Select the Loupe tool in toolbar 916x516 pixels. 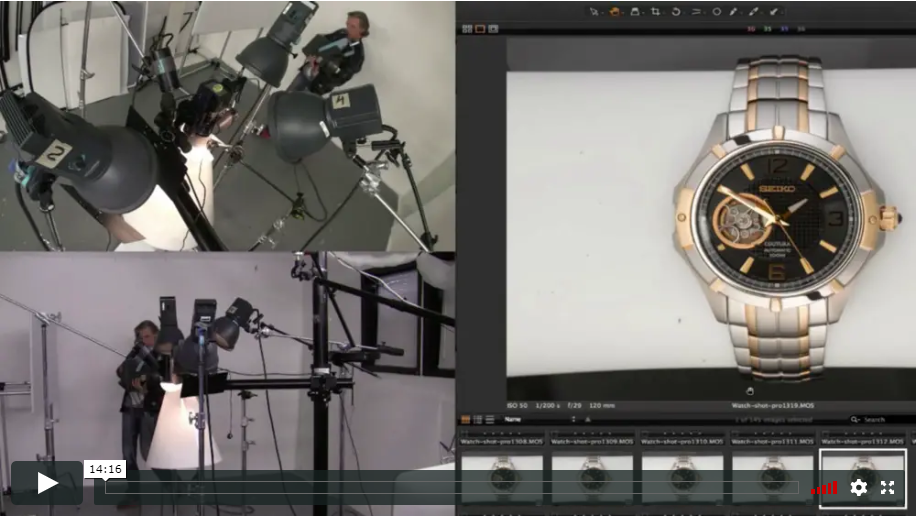[635, 12]
